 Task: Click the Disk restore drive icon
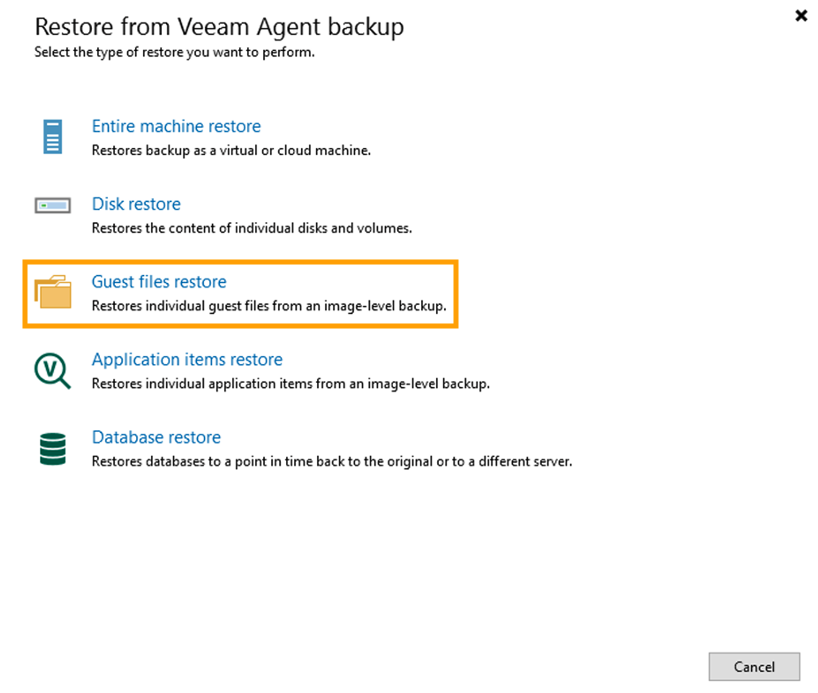tap(53, 206)
